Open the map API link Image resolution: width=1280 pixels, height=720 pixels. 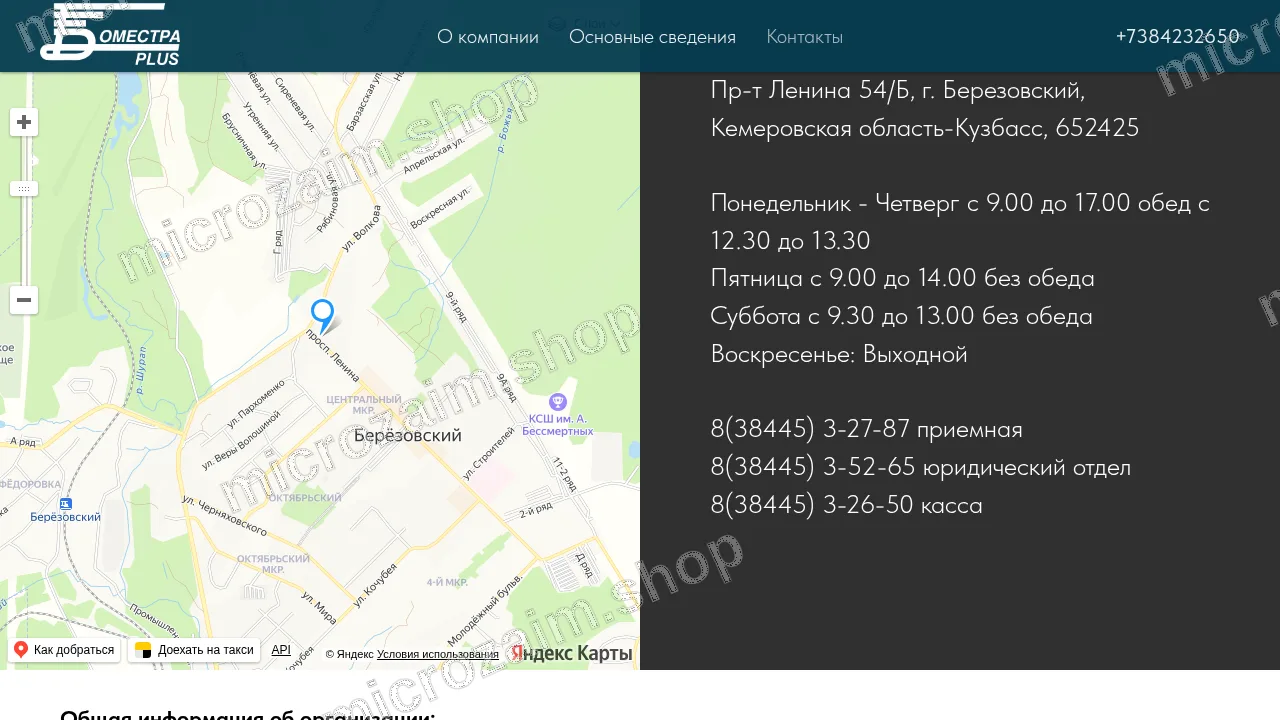point(281,650)
